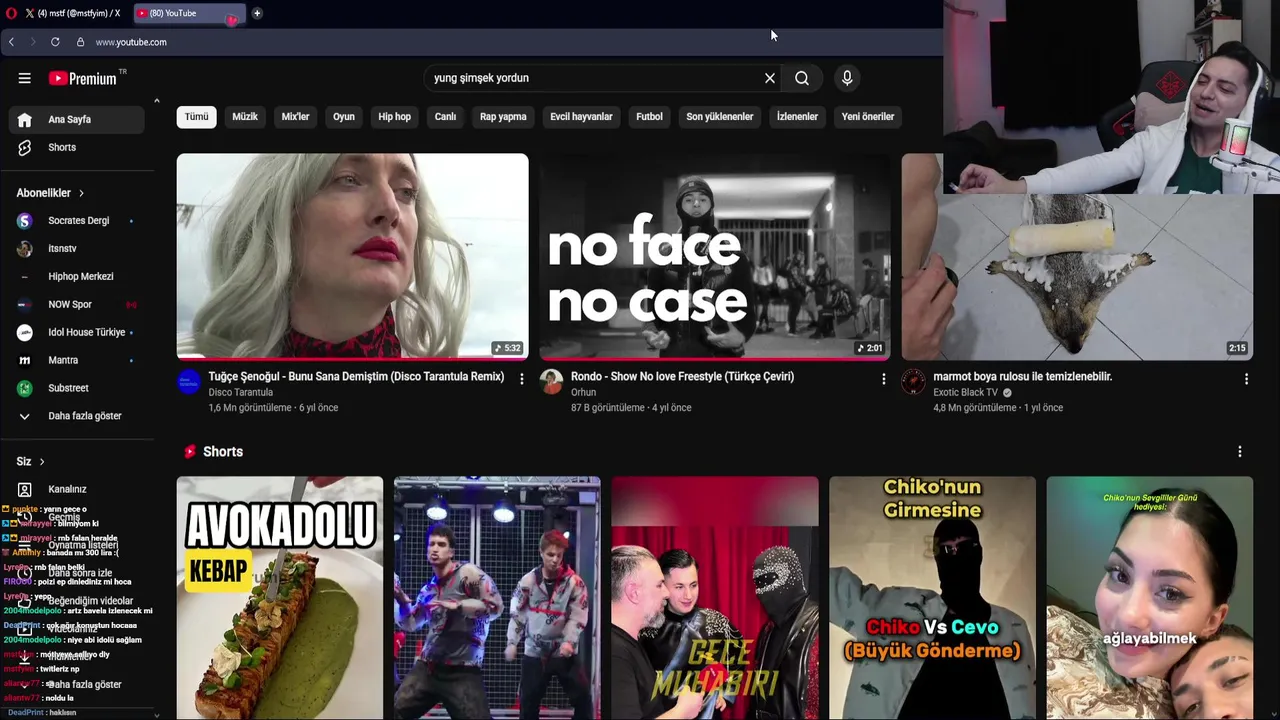
Task: Go back in browser
Action: [x=11, y=42]
